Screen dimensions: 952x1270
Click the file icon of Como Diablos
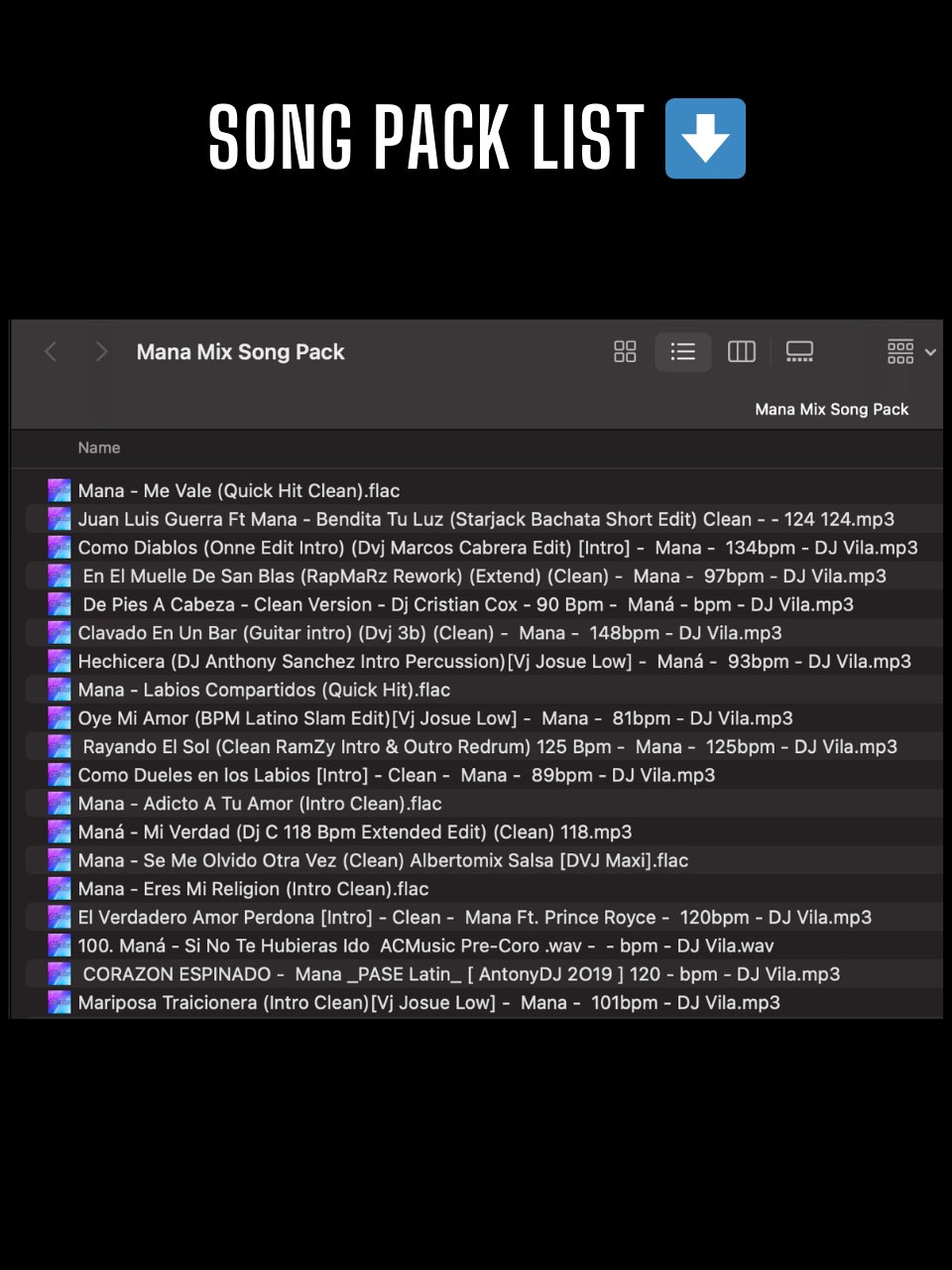coord(59,548)
